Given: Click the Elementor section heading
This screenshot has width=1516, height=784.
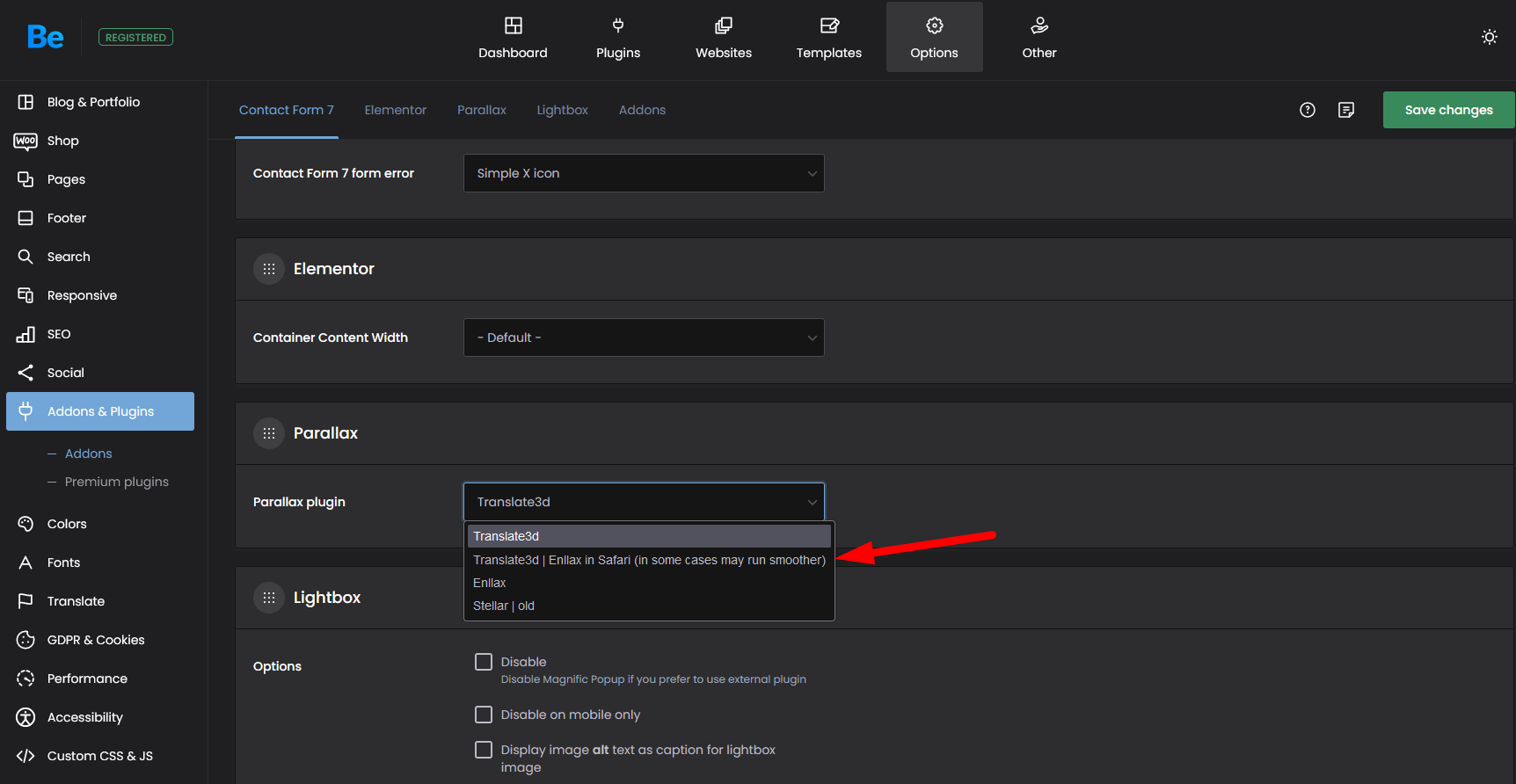Looking at the screenshot, I should coord(334,269).
